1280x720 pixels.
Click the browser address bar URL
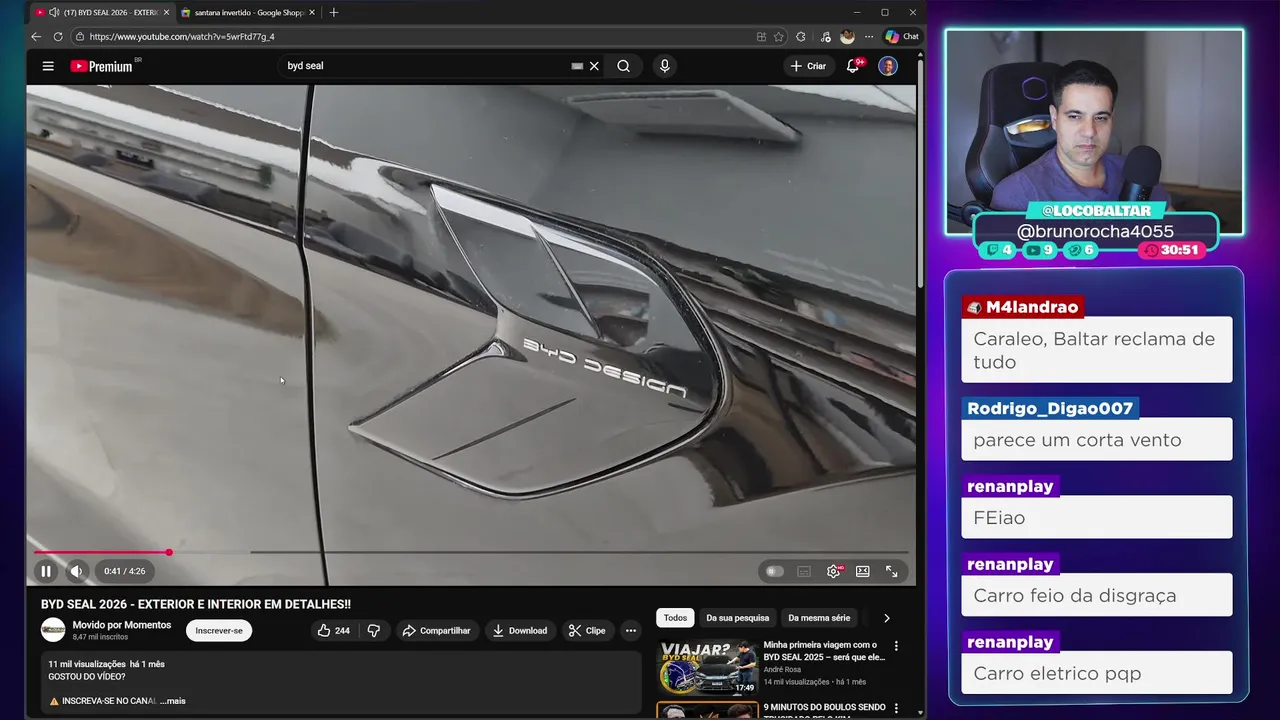click(182, 37)
